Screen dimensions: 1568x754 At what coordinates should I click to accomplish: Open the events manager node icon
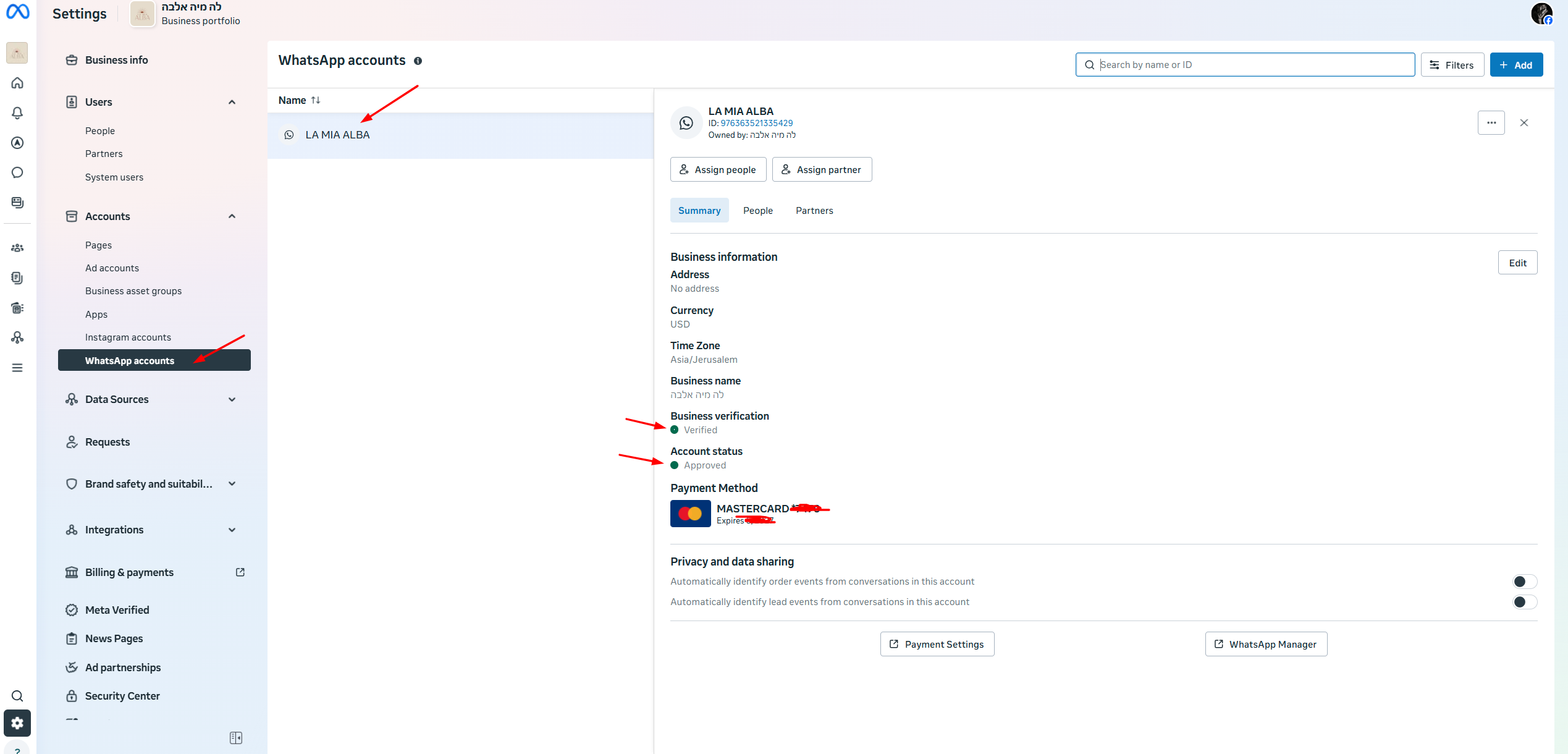point(17,337)
